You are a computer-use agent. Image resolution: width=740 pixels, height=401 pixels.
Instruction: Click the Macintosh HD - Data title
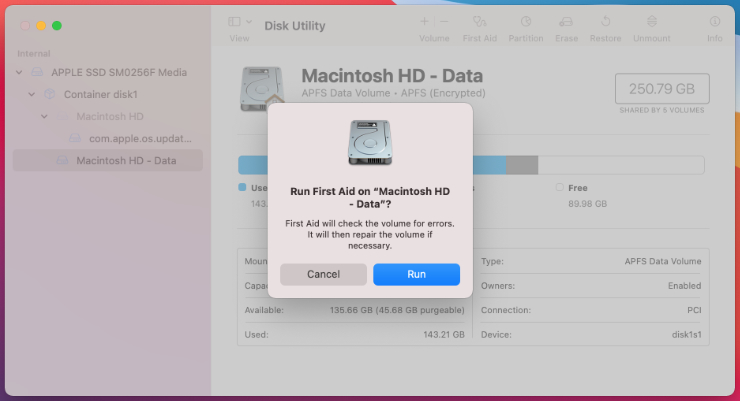pyautogui.click(x=392, y=76)
